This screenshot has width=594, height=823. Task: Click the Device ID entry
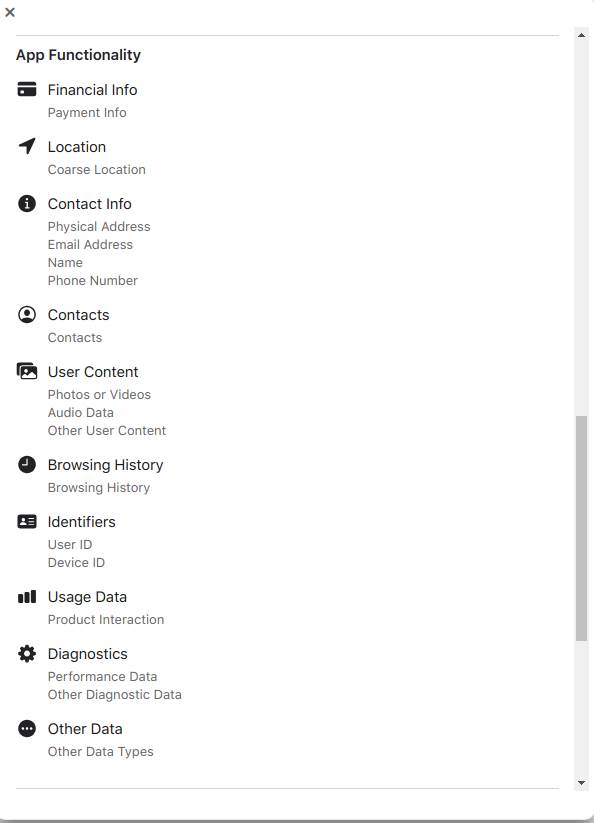pos(76,562)
